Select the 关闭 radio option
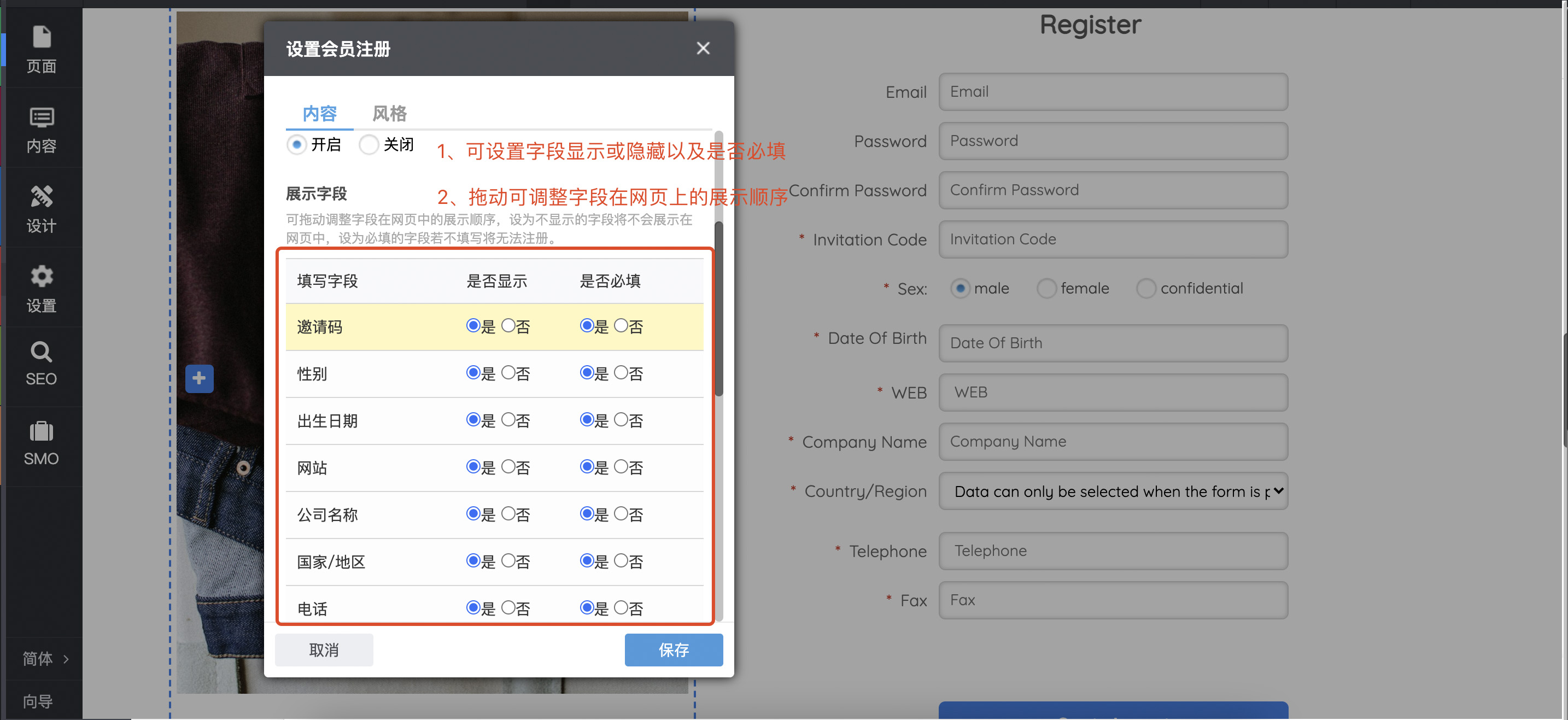Screen dimensions: 1568x720 click(369, 145)
